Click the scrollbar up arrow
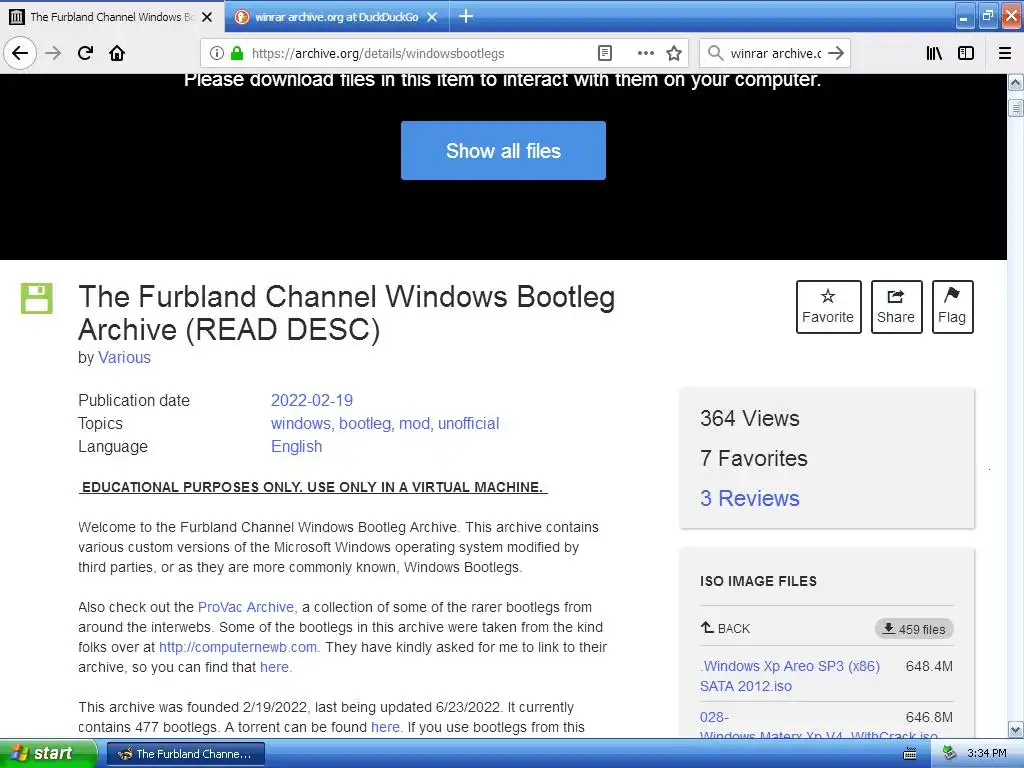The width and height of the screenshot is (1024, 768). pos(1016,83)
